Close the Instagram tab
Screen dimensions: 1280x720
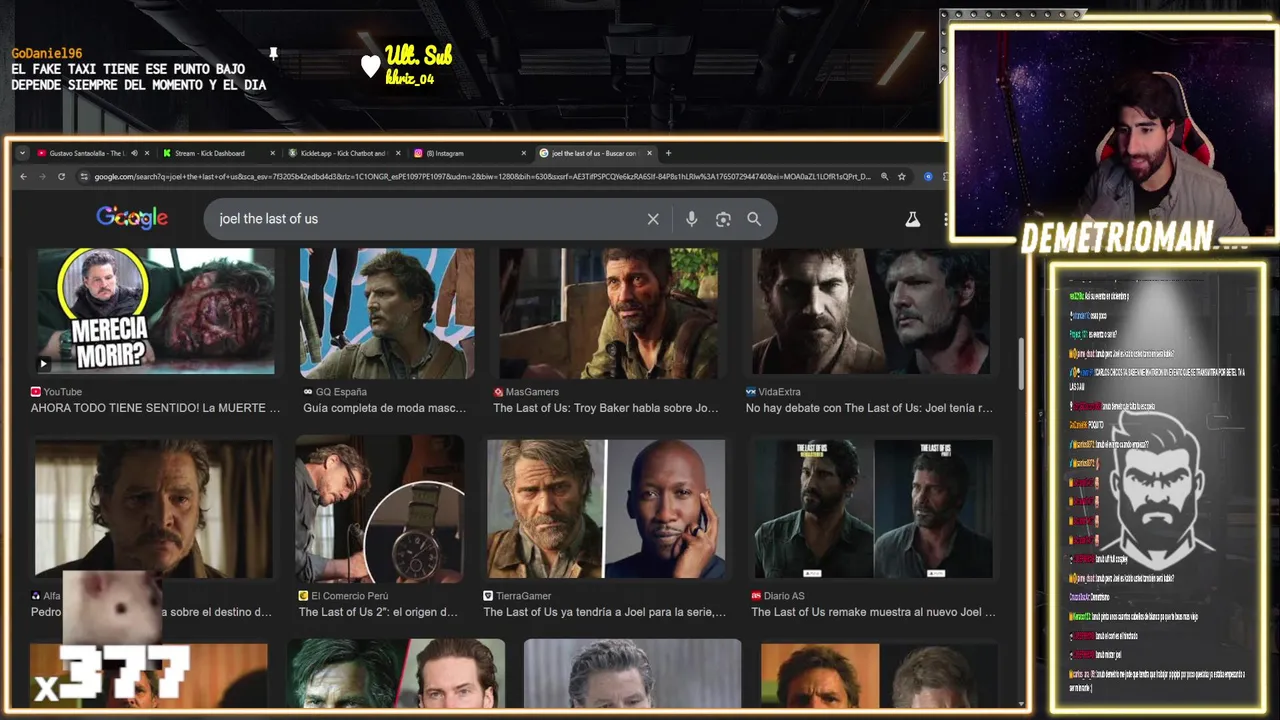point(524,153)
